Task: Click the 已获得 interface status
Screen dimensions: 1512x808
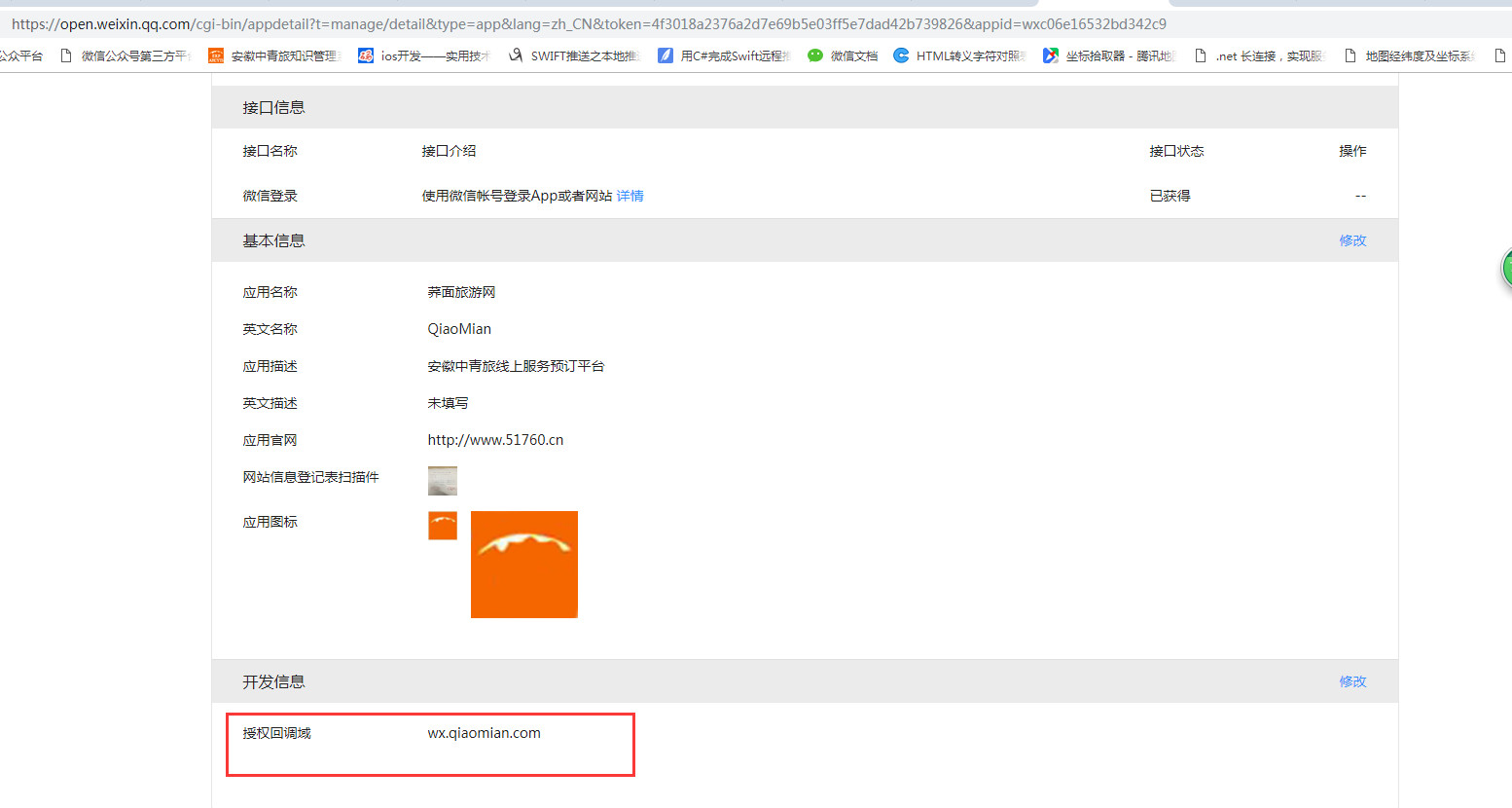Action: (x=1170, y=196)
